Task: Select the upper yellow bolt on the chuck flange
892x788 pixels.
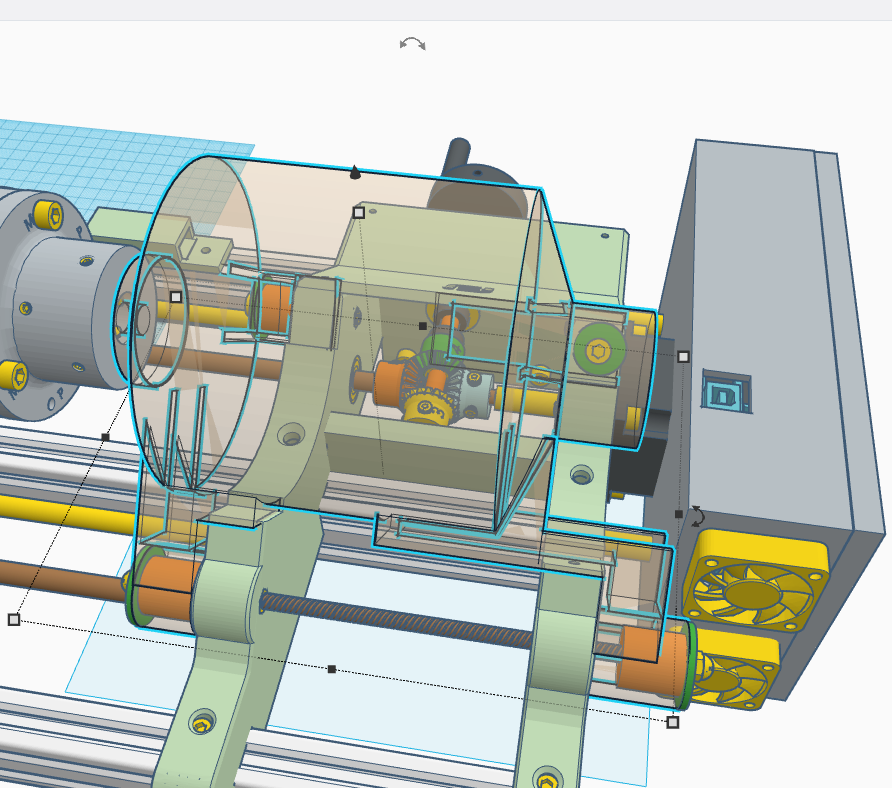Action: click(x=48, y=215)
